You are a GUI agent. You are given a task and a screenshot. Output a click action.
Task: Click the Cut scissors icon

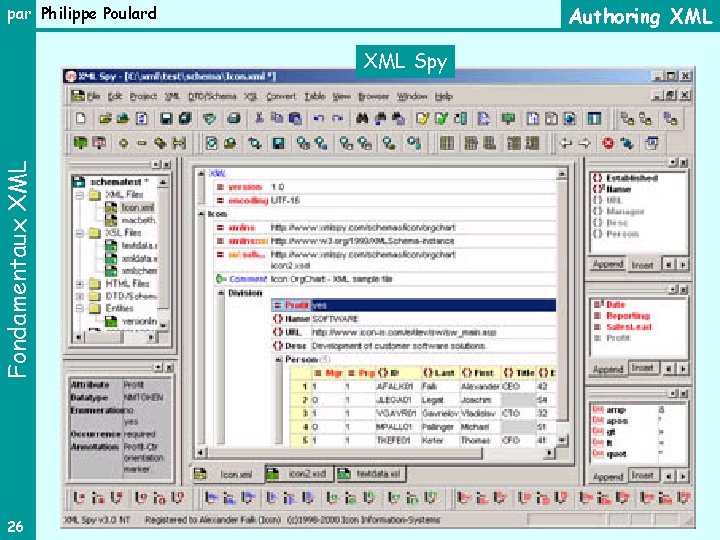[259, 118]
